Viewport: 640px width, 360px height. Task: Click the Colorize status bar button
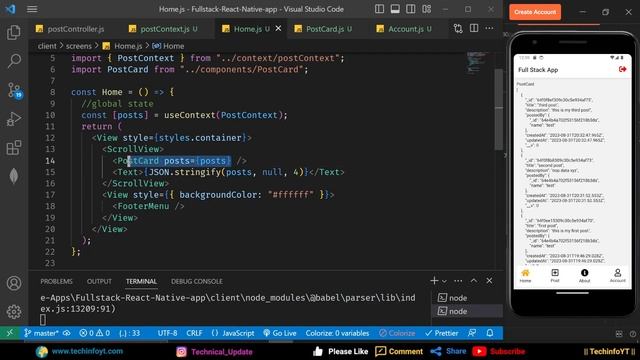(x=397, y=333)
